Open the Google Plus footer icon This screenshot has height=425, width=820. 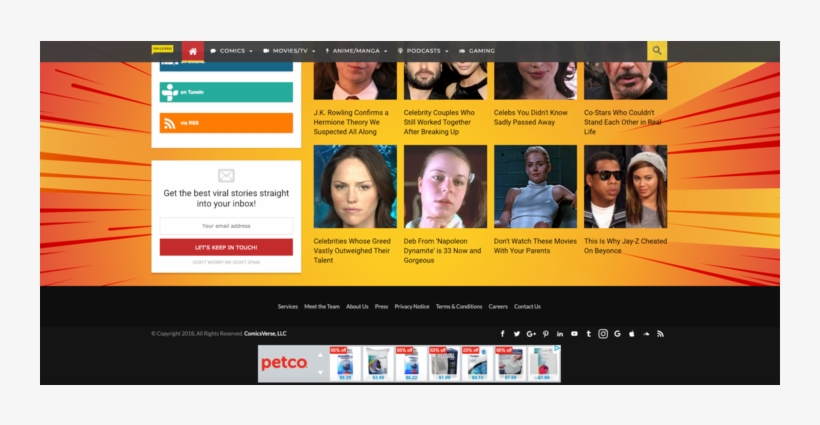tap(531, 334)
